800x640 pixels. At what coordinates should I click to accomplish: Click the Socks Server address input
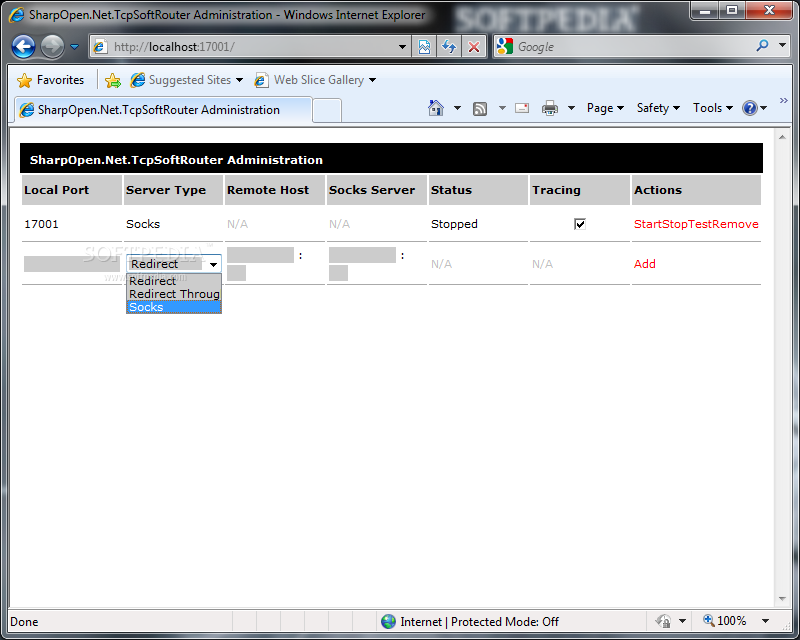(362, 255)
